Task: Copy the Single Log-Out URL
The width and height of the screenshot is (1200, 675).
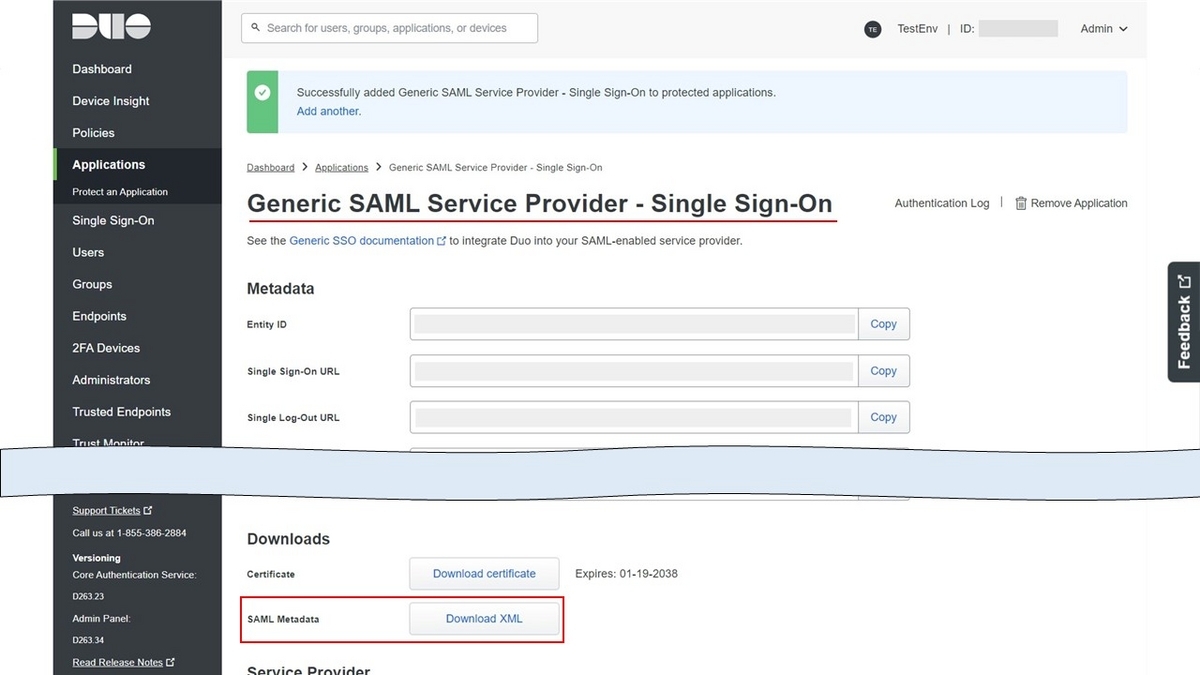Action: (x=884, y=417)
